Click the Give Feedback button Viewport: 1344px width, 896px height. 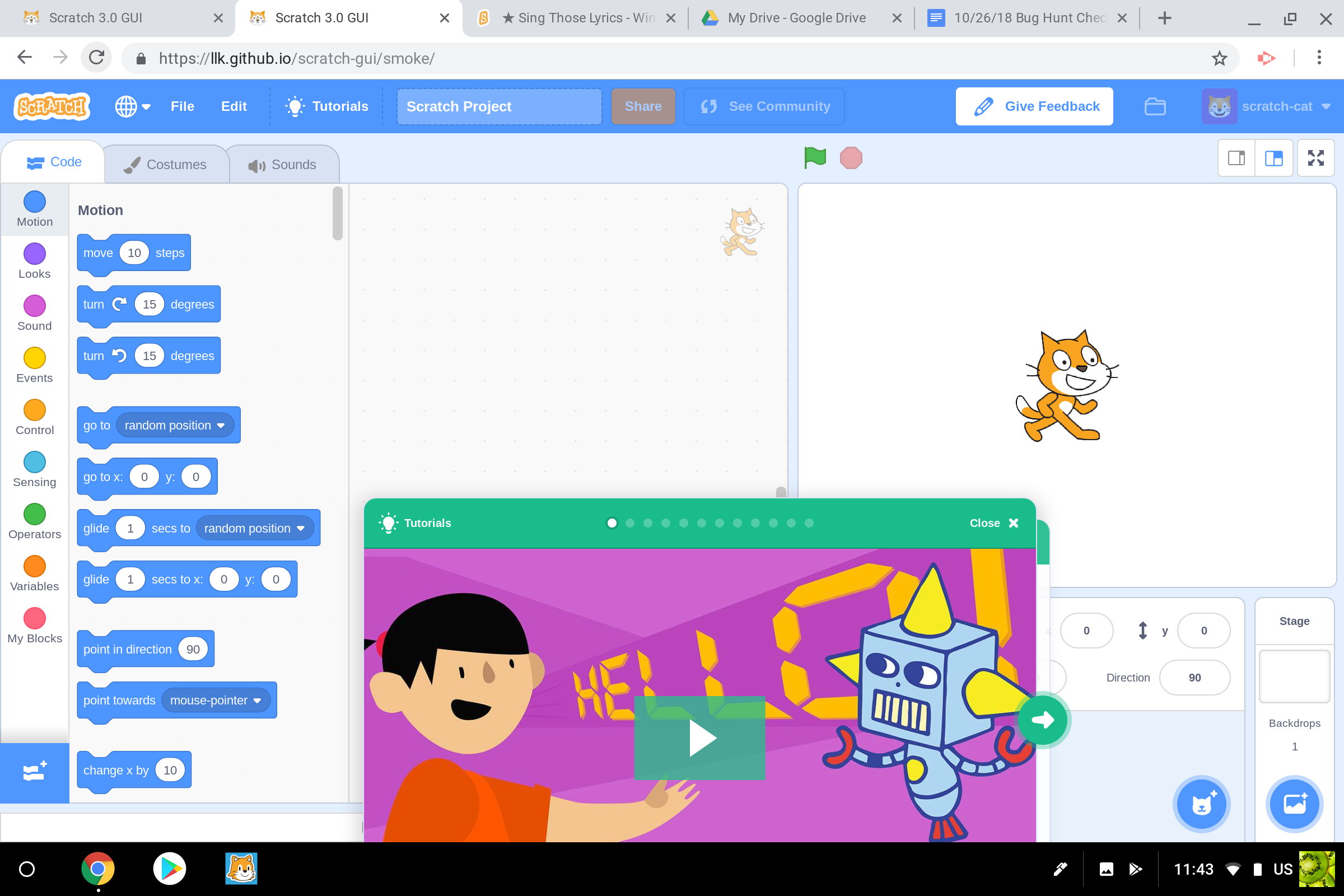pyautogui.click(x=1034, y=106)
